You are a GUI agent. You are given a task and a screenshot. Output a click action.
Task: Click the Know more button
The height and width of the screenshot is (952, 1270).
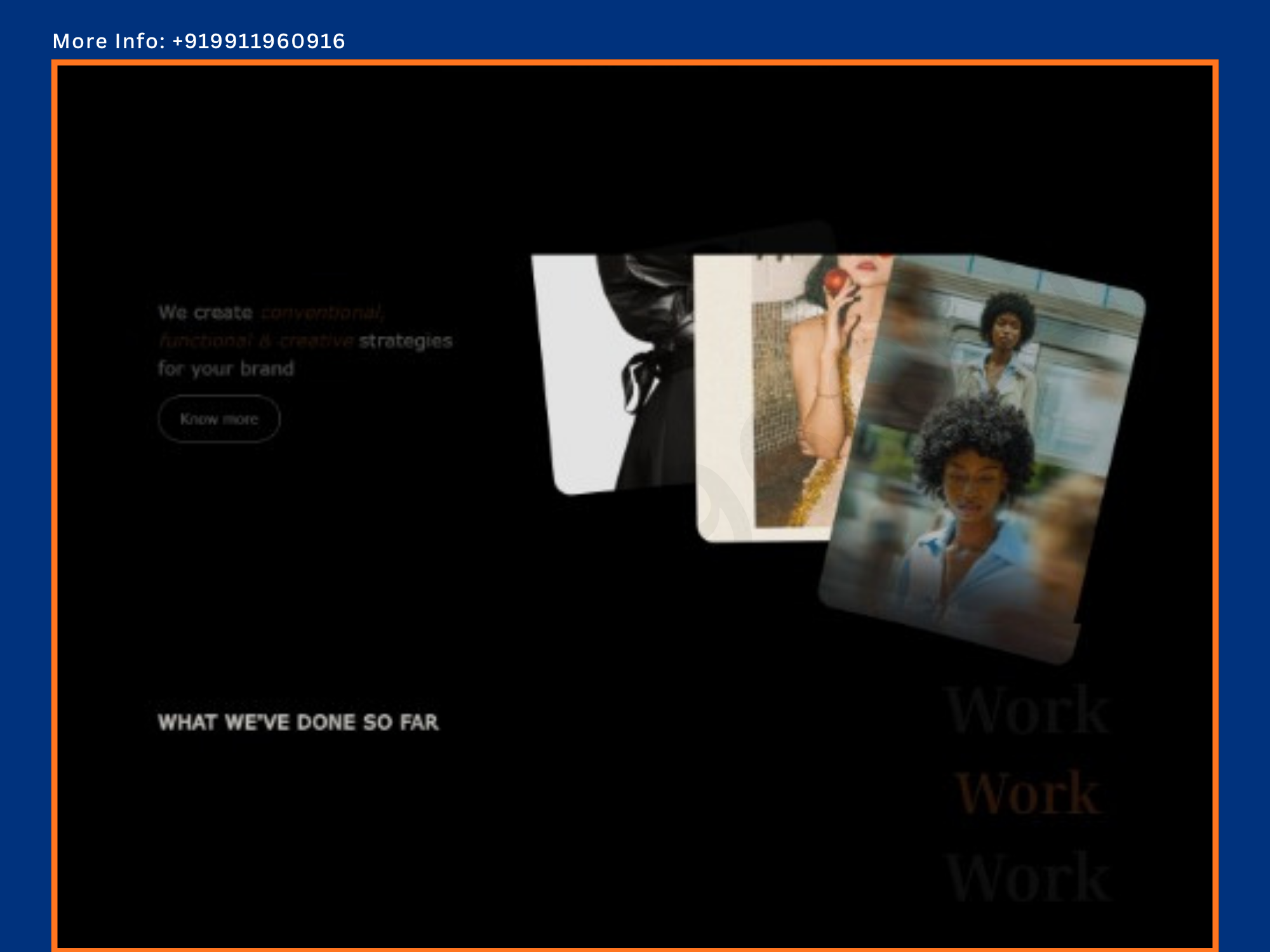(x=219, y=419)
